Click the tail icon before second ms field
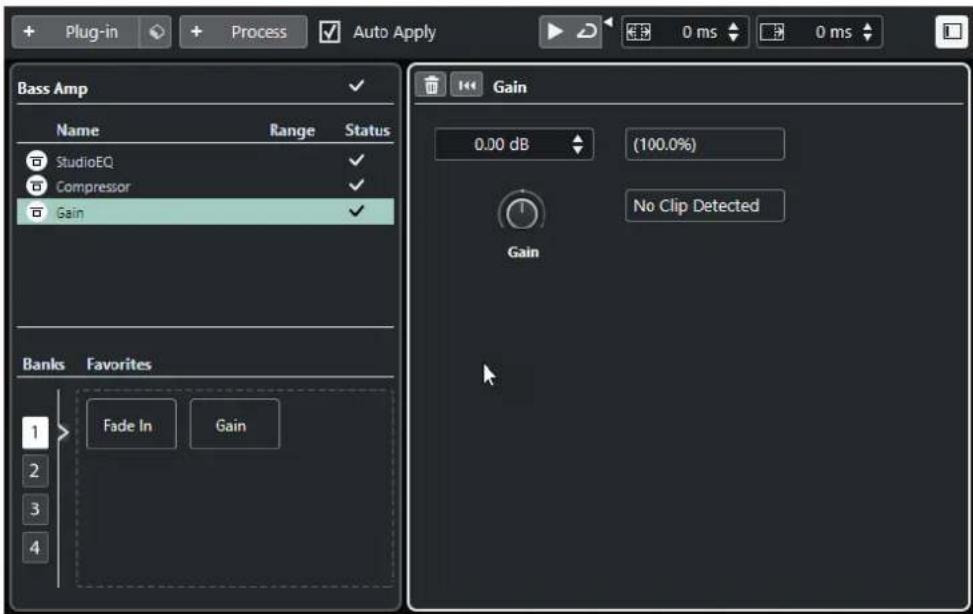 772,32
